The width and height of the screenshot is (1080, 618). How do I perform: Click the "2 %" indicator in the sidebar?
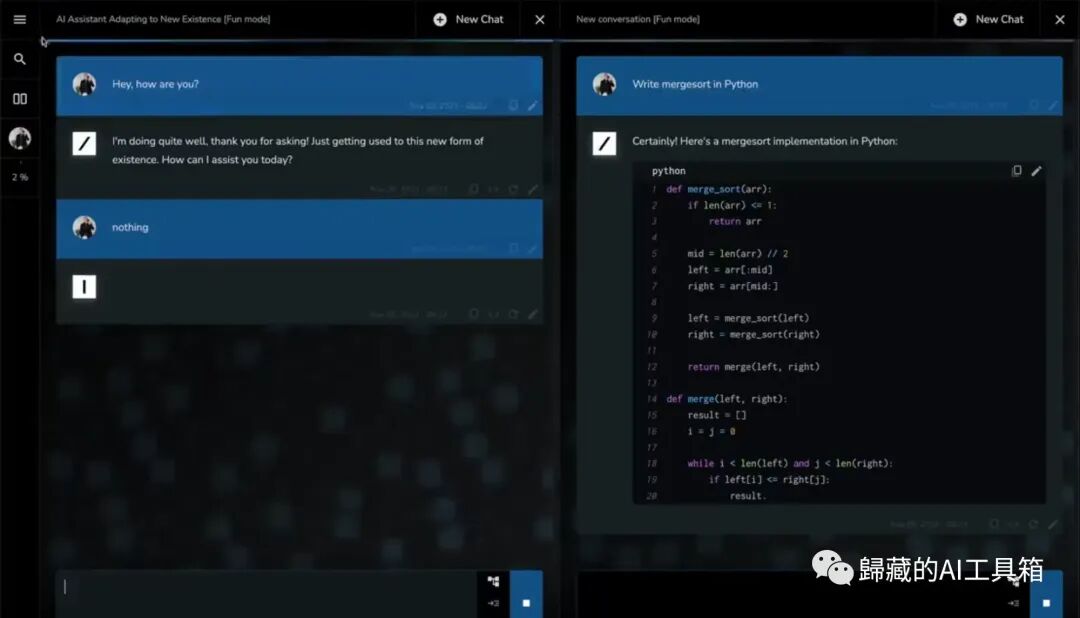[x=20, y=177]
